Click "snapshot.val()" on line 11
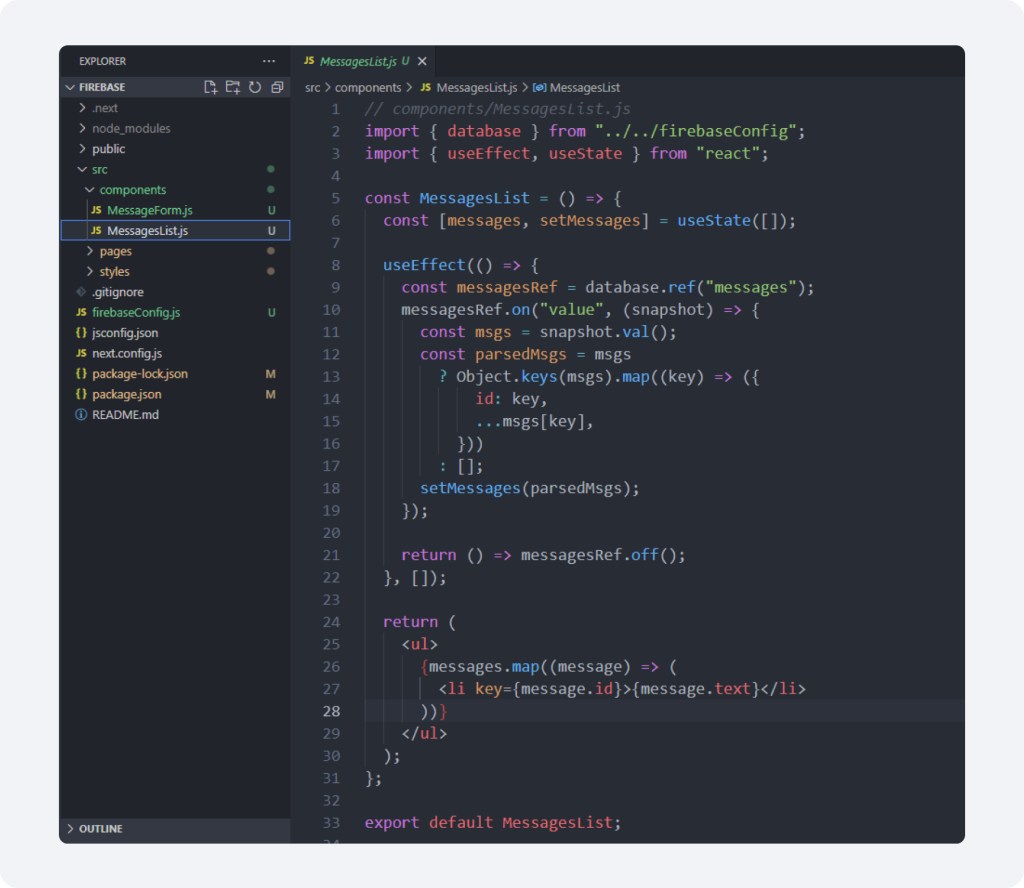 point(603,332)
